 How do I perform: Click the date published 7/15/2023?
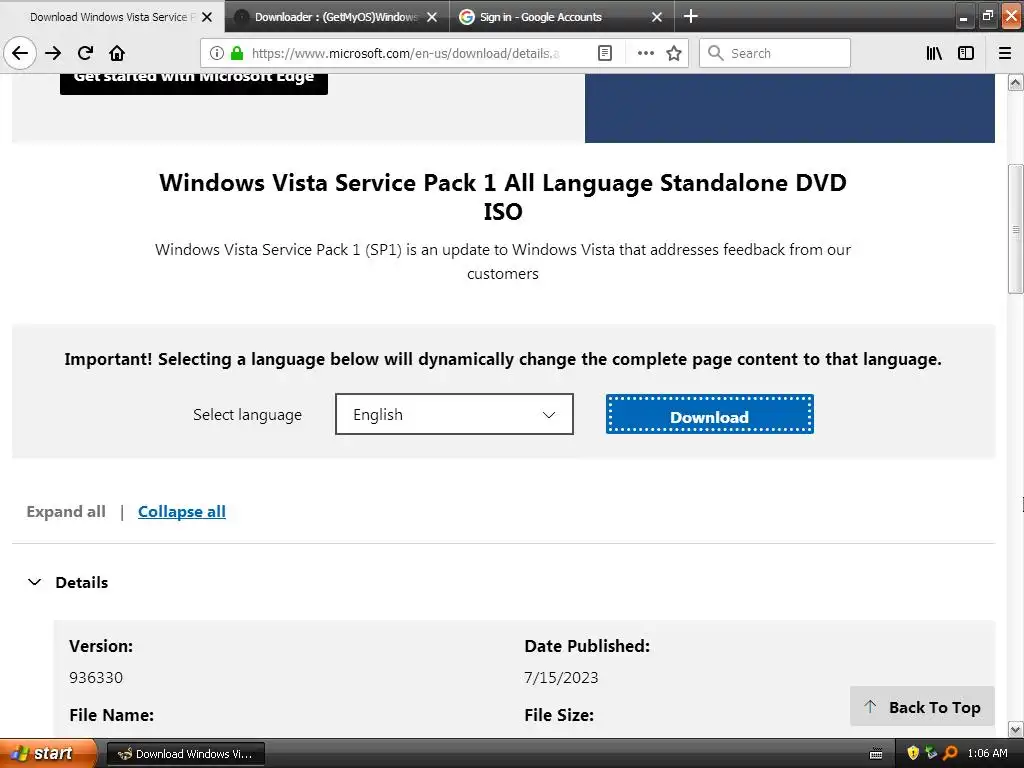click(x=561, y=677)
